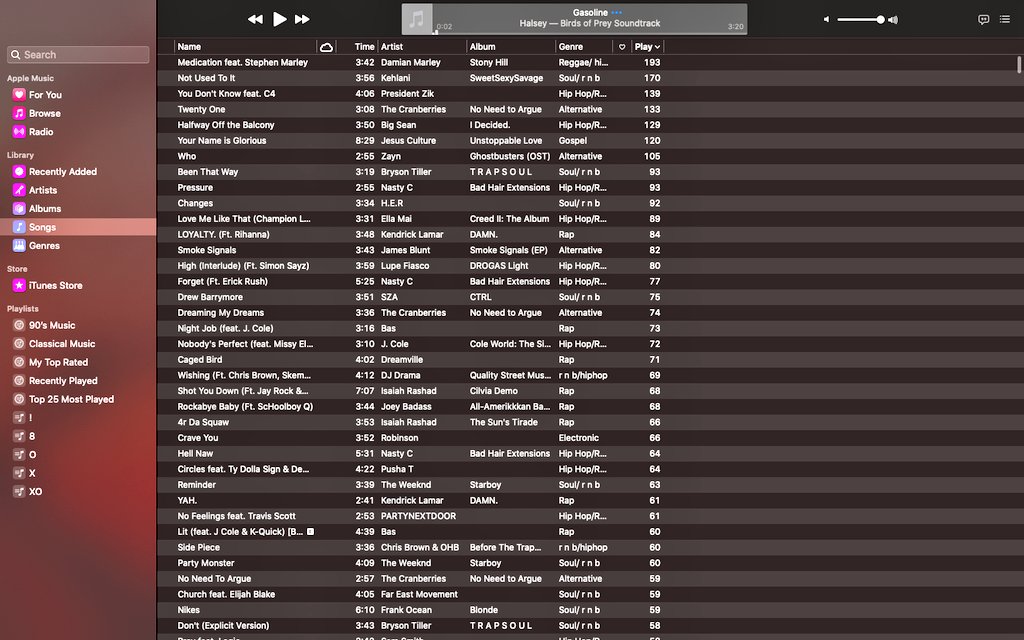Seek on the track progress bar
1024x640 pixels.
[x=590, y=33]
